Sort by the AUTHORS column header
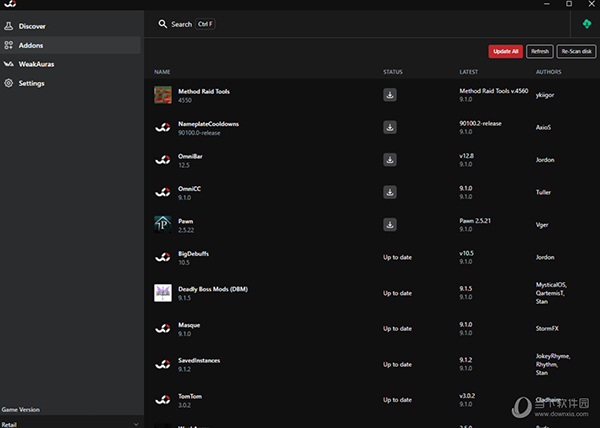The width and height of the screenshot is (600, 428). click(548, 72)
